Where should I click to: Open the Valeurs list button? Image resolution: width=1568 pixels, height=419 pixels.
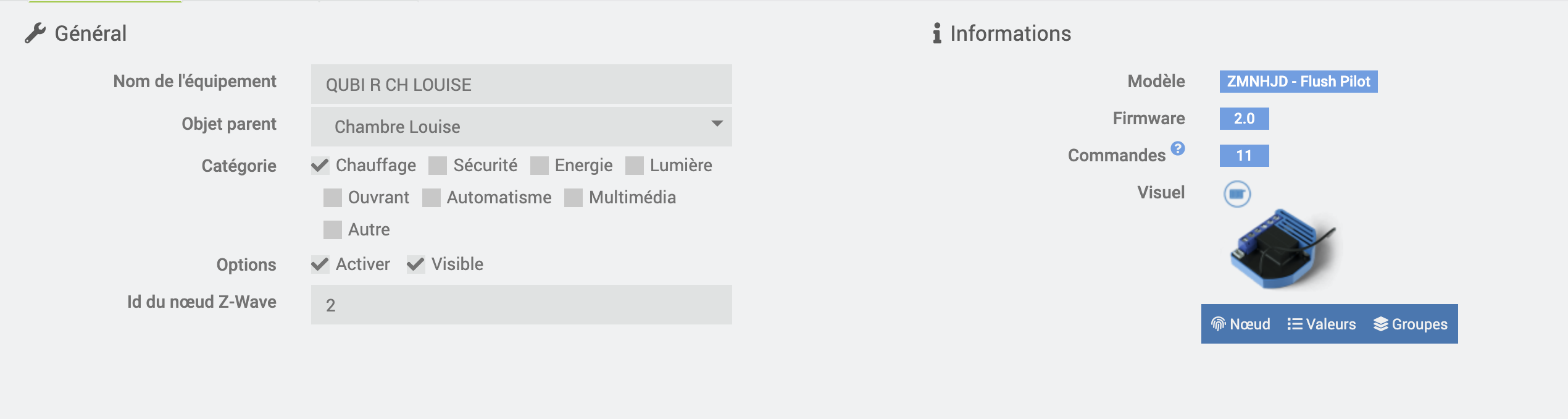pyautogui.click(x=1322, y=324)
